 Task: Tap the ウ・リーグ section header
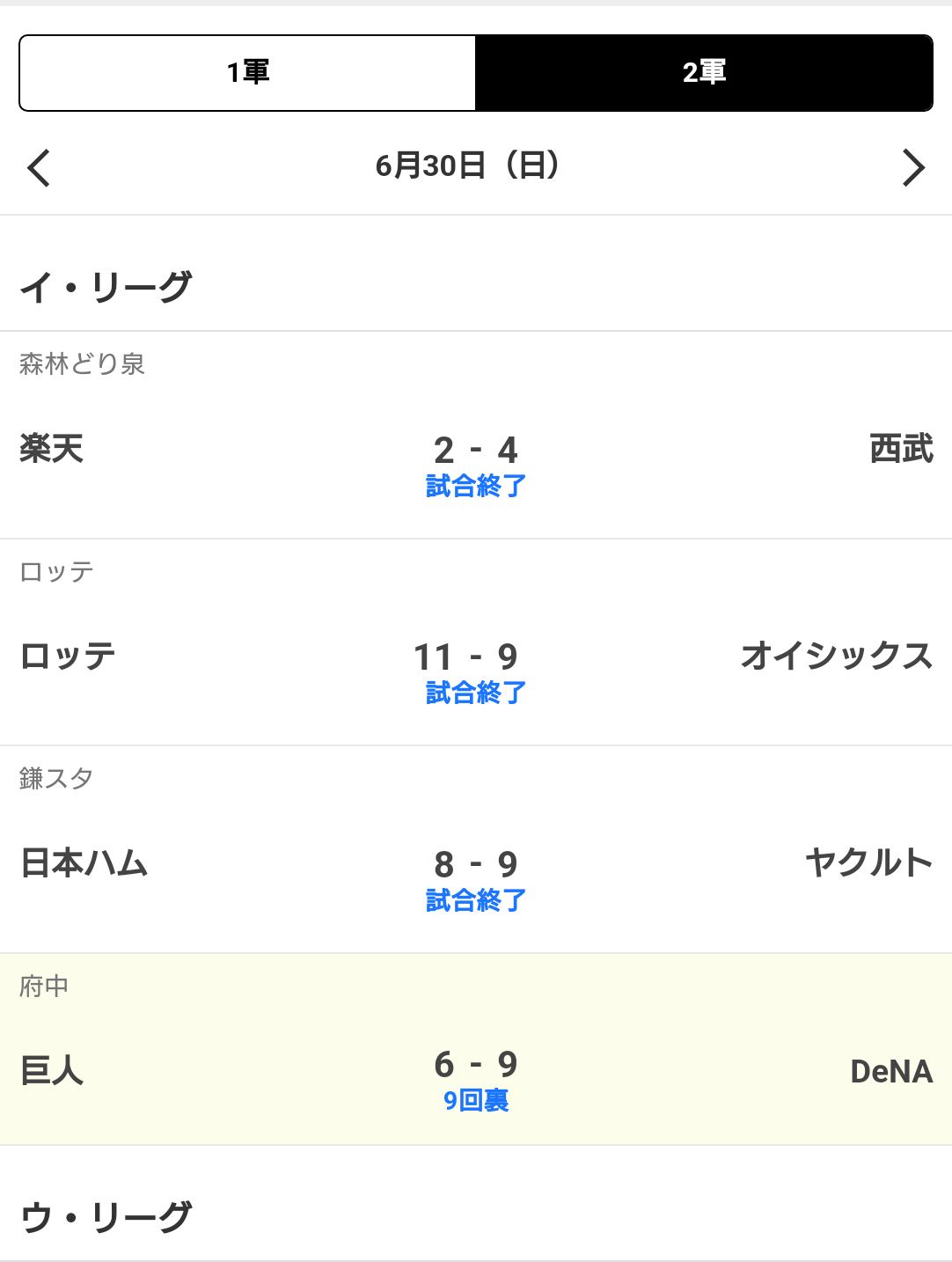[106, 1217]
